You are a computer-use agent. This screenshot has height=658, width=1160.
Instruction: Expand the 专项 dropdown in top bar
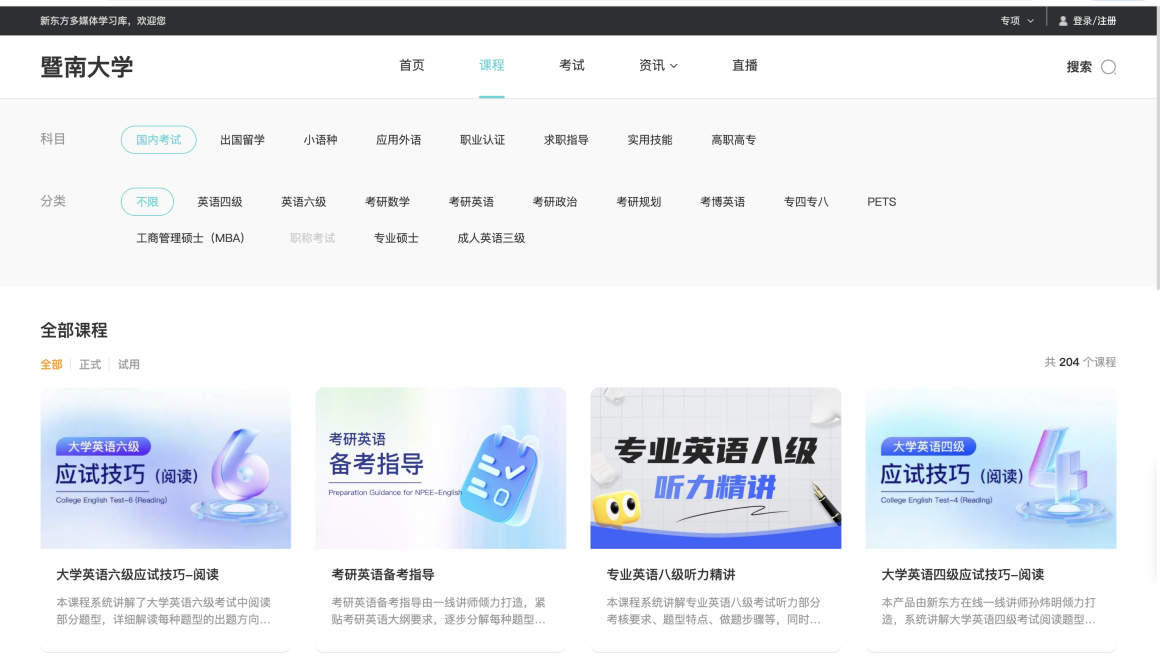tap(1017, 21)
